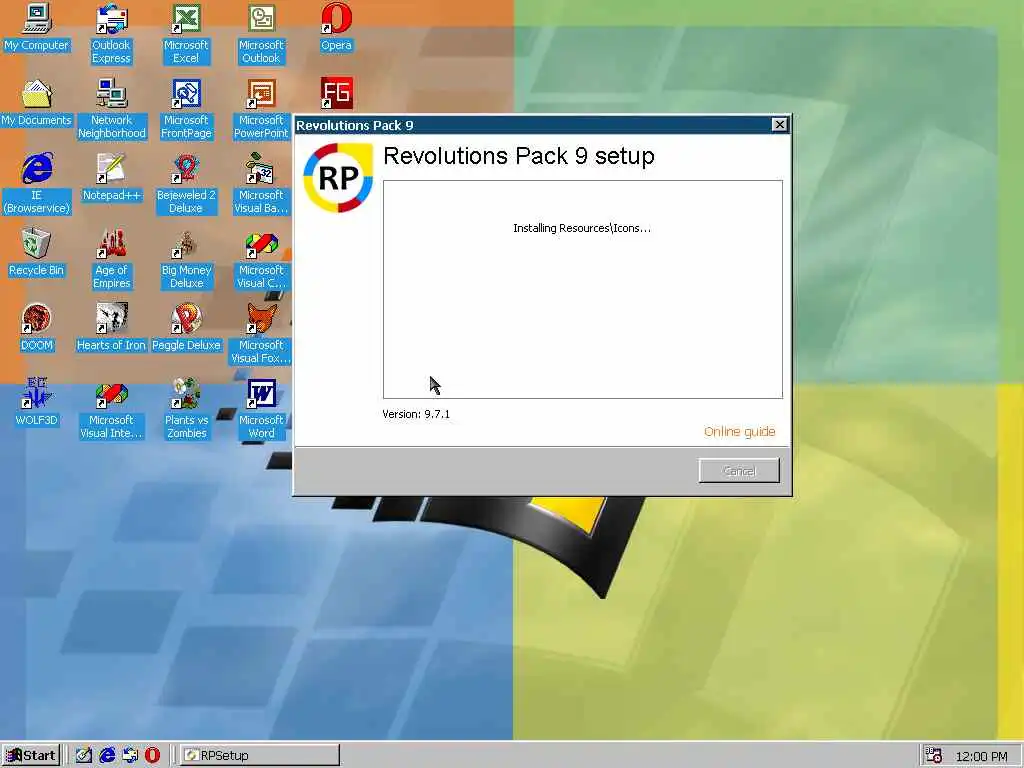Launch Outlook Express from quick launch

(130, 756)
